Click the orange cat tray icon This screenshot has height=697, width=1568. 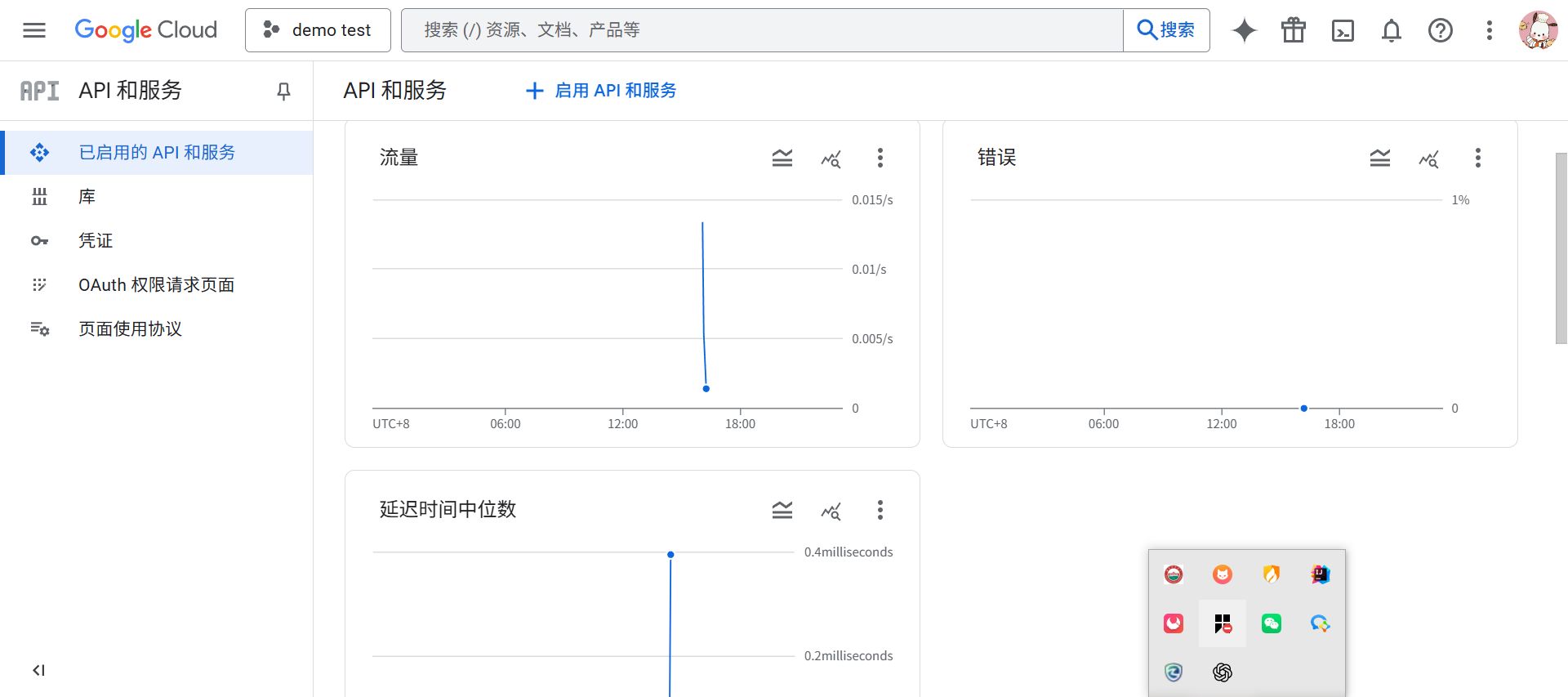click(x=1223, y=574)
